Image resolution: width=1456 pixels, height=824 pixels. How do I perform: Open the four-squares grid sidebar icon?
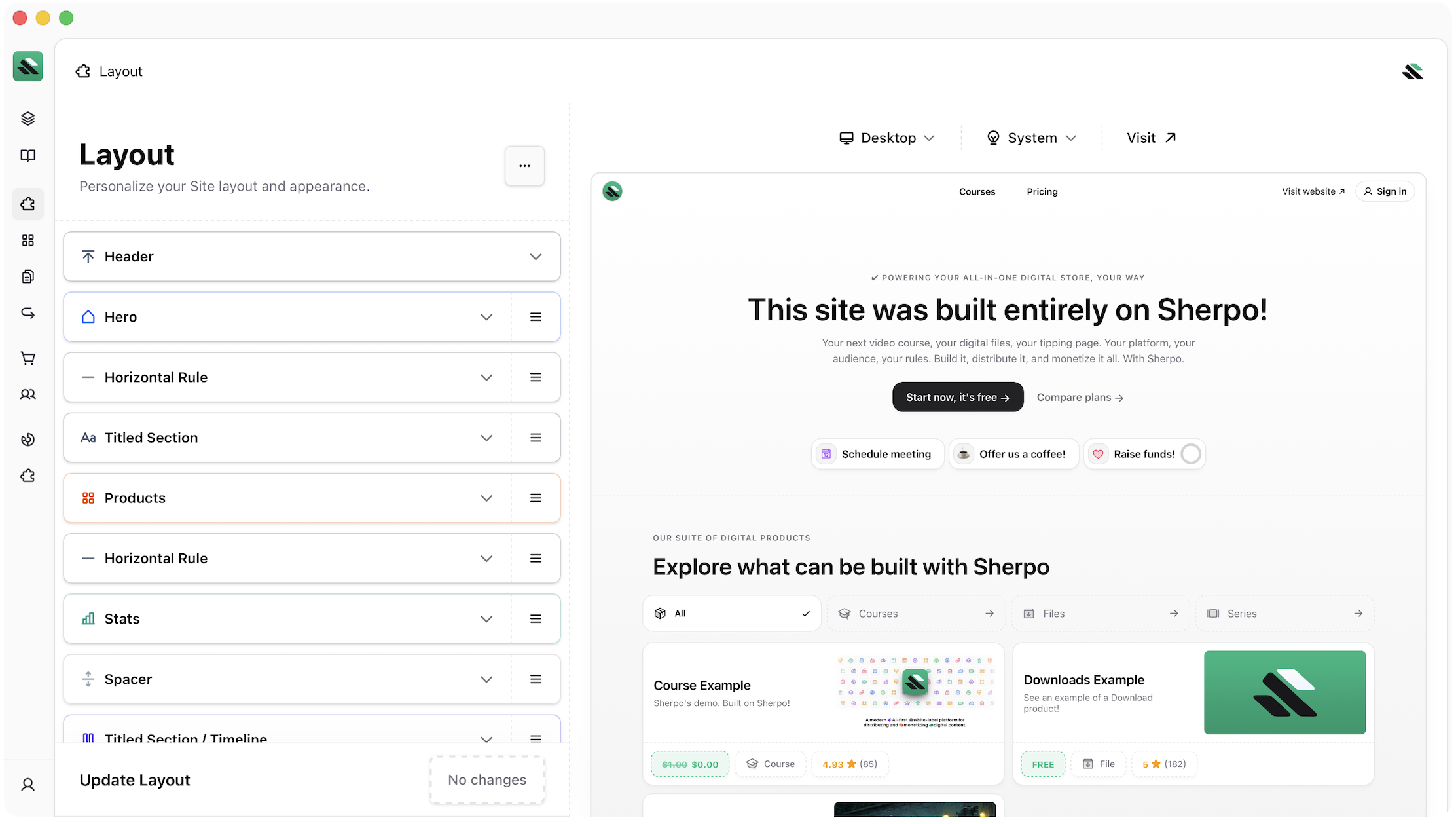point(27,240)
